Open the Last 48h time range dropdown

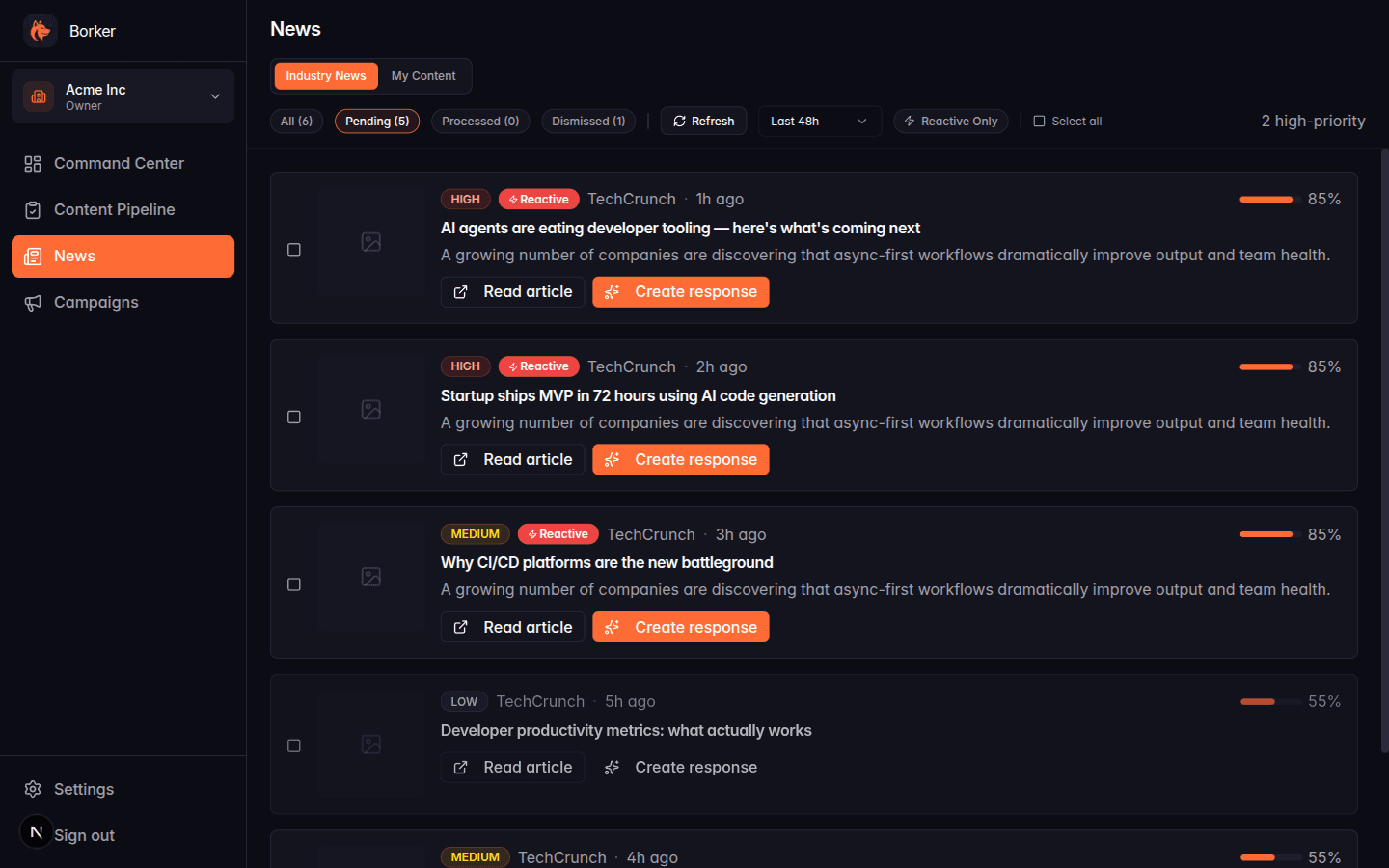(819, 121)
